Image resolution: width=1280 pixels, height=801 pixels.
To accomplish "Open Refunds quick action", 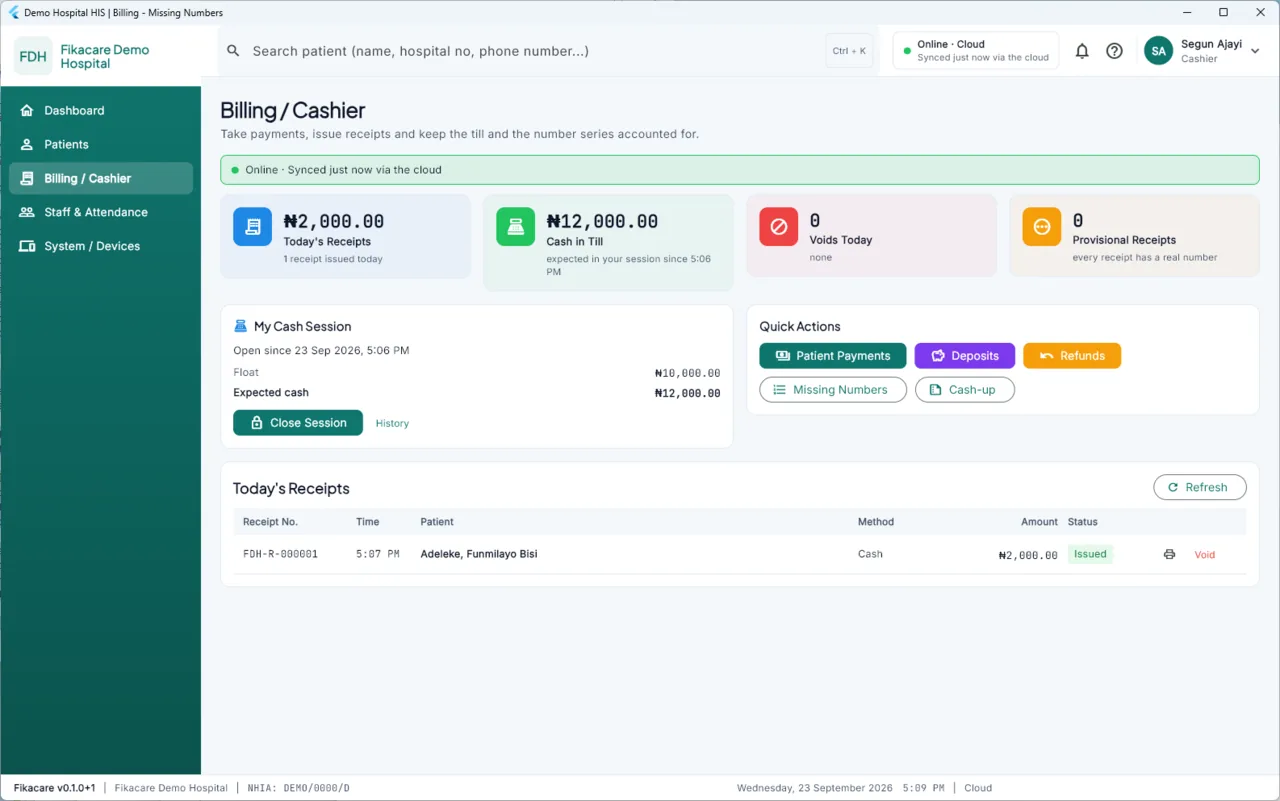I will tap(1072, 356).
